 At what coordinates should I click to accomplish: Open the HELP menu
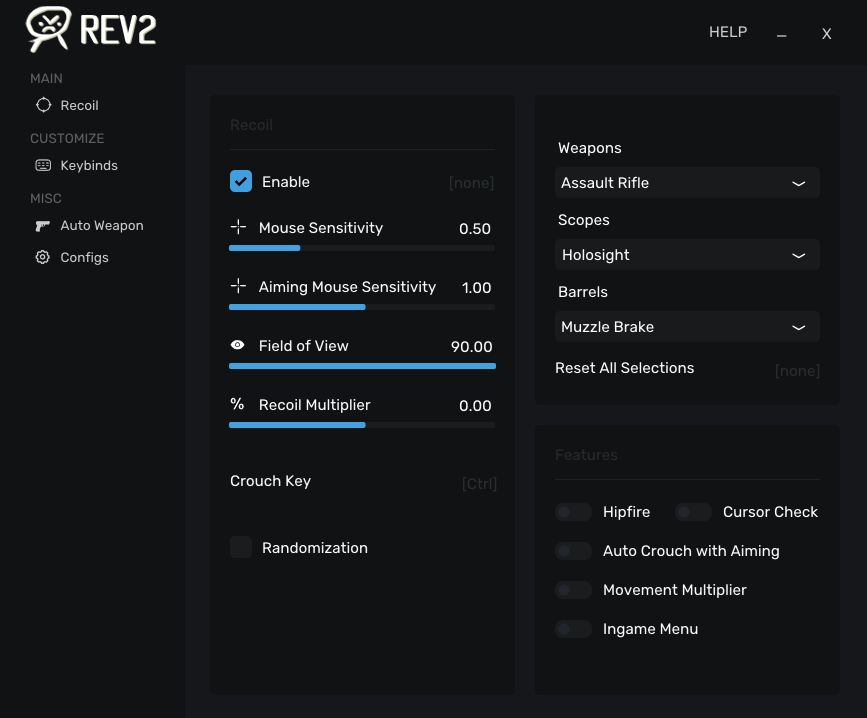pyautogui.click(x=728, y=32)
